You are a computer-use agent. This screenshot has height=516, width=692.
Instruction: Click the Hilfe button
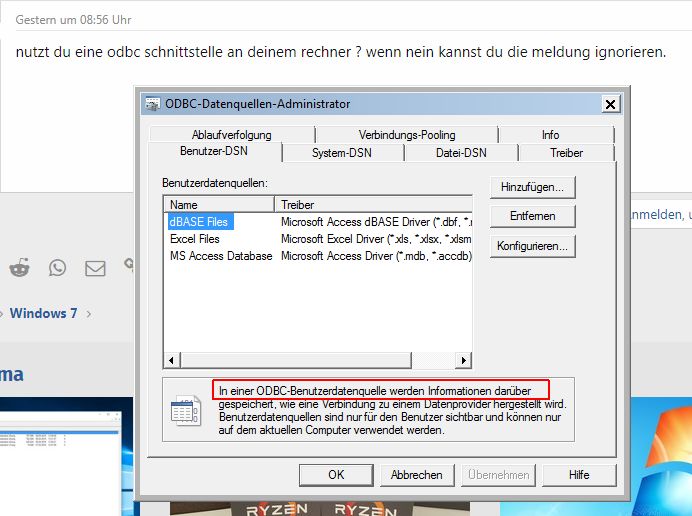point(579,475)
